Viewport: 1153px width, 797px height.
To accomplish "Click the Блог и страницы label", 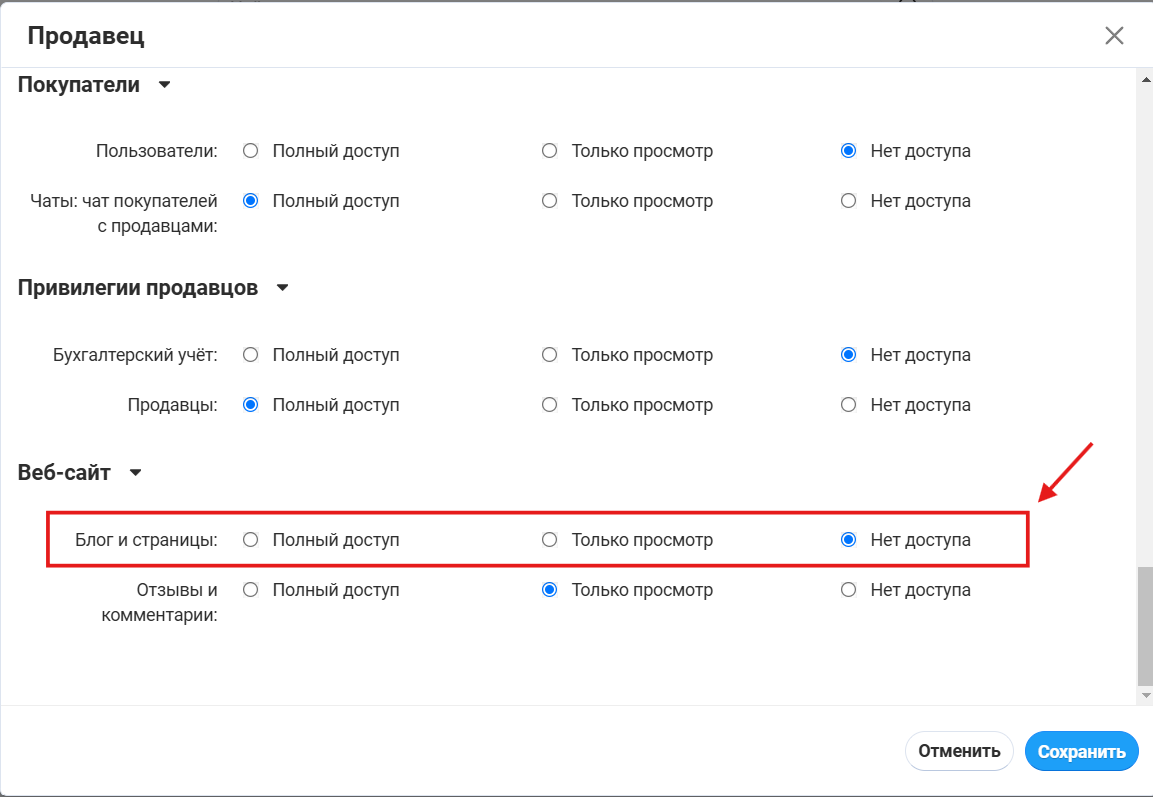I will point(146,540).
